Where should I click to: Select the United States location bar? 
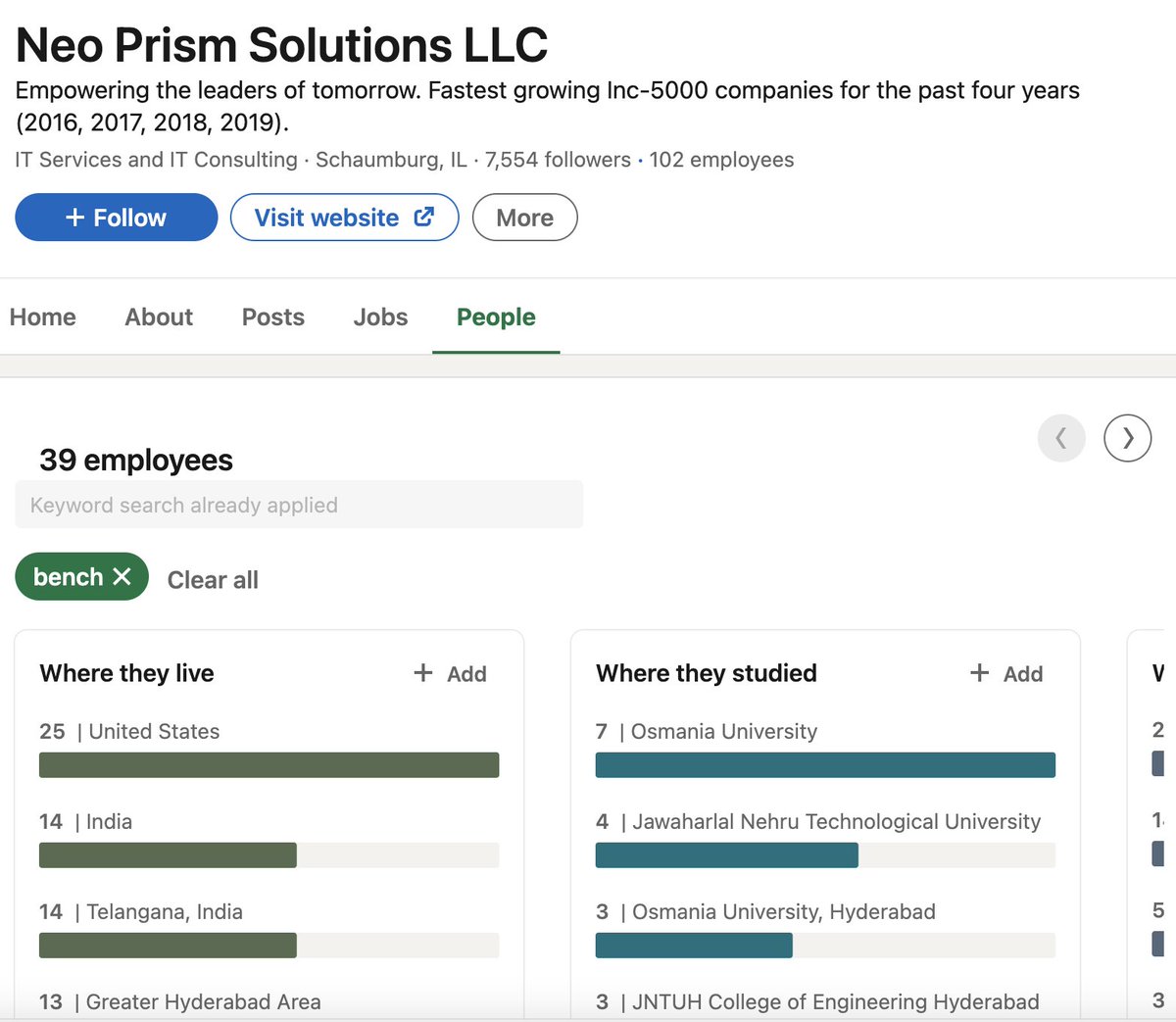click(269, 765)
